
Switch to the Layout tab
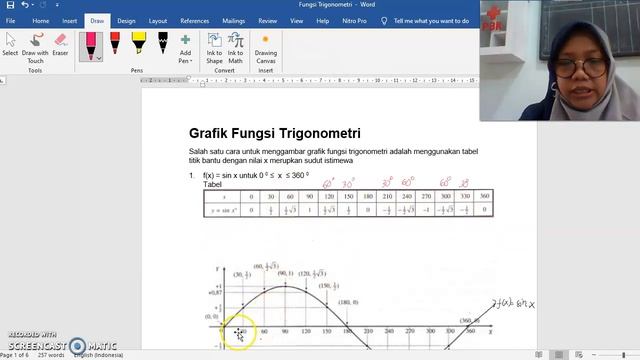[158, 21]
